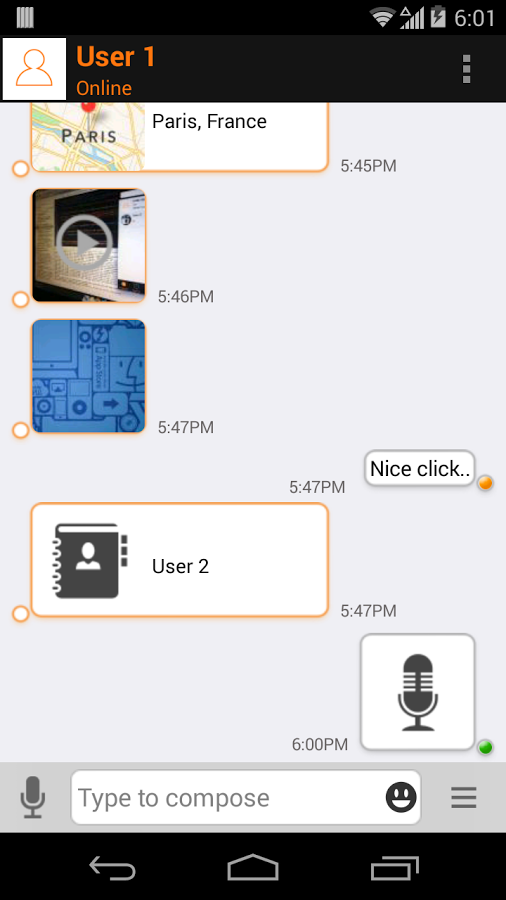
Task: Open the User 2 contact card
Action: (180, 560)
